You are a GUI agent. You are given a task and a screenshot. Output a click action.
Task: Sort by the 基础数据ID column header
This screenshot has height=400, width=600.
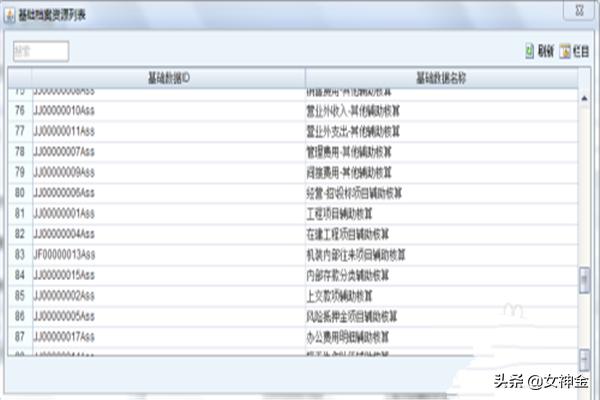(x=168, y=78)
